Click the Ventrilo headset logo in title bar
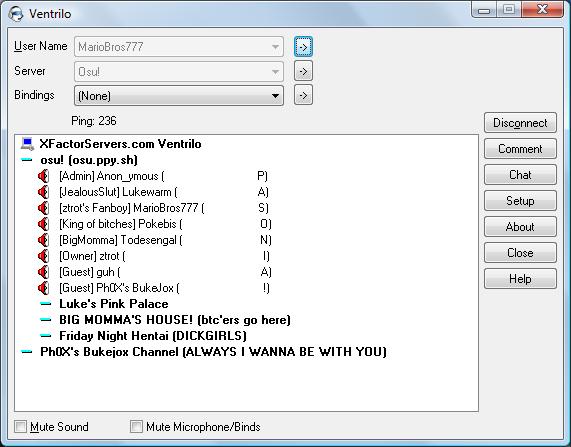The width and height of the screenshot is (571, 447). click(x=16, y=14)
